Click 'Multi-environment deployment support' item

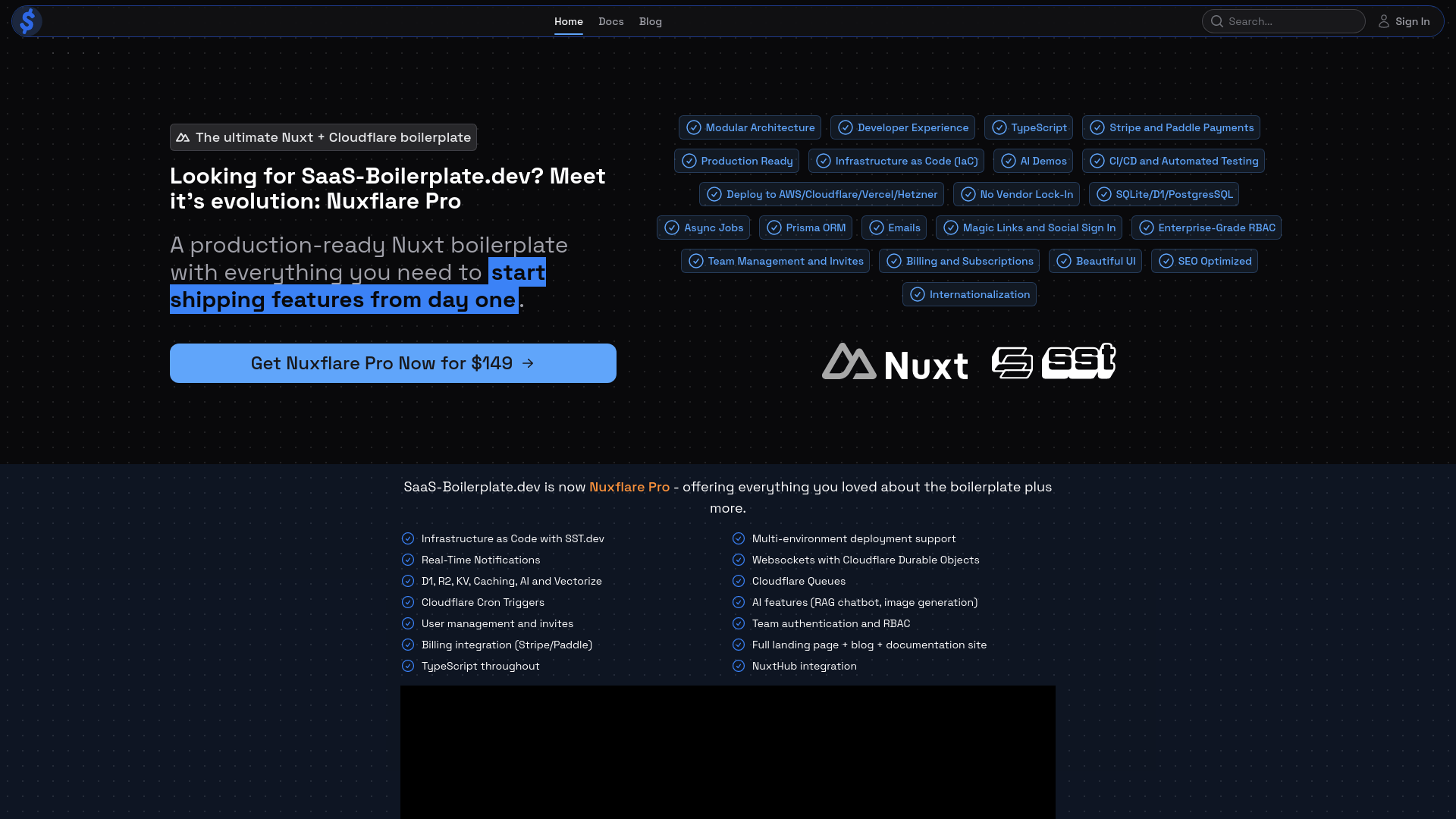click(854, 538)
